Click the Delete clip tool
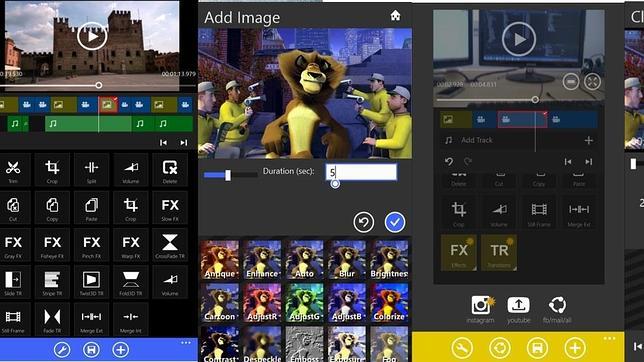The height and width of the screenshot is (362, 644). tap(170, 170)
